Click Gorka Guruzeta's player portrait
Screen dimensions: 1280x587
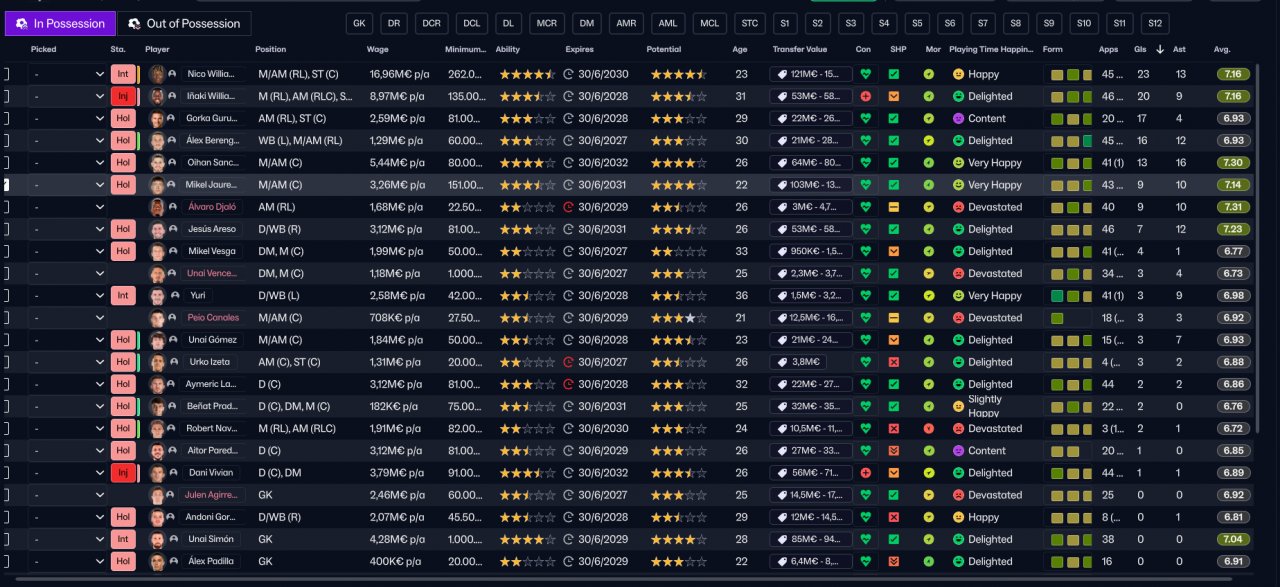[x=156, y=119]
